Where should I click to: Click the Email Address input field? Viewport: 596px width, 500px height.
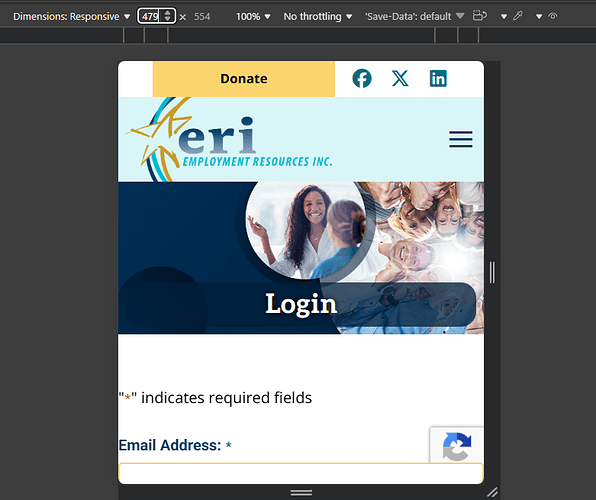pyautogui.click(x=301, y=473)
